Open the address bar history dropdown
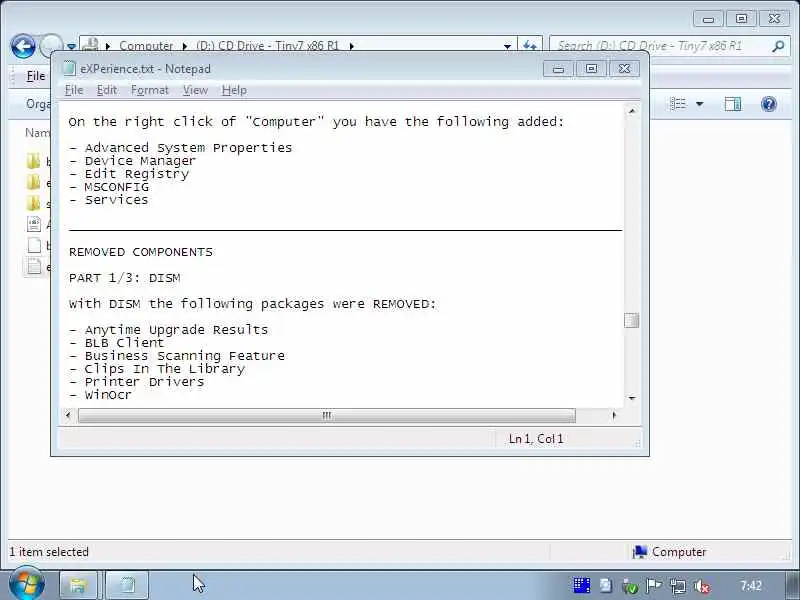 [507, 46]
